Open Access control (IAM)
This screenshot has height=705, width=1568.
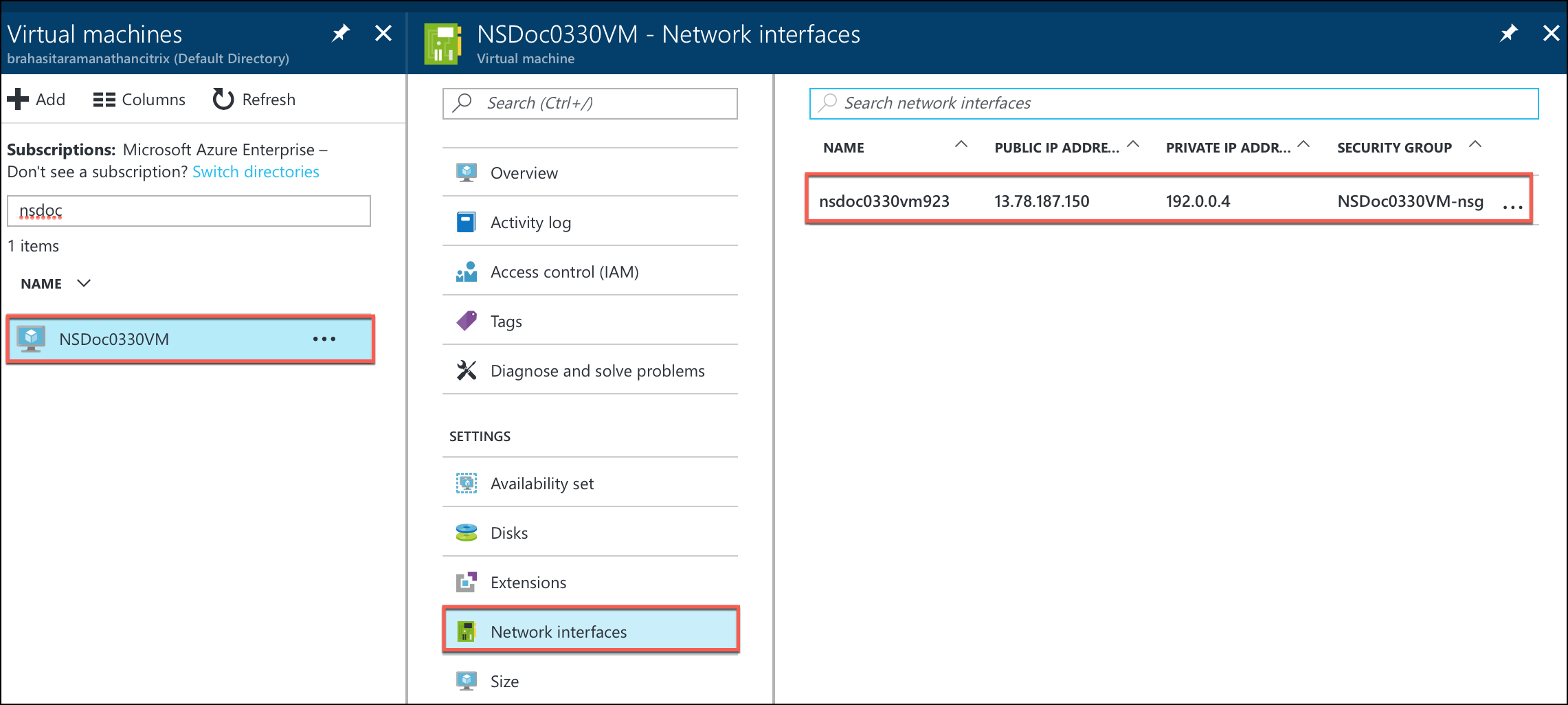590,271
